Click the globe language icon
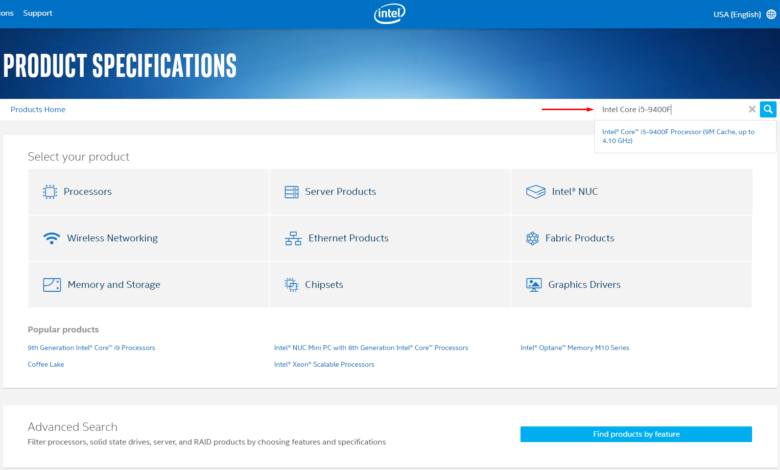Viewport: 780px width, 470px height. (x=771, y=14)
